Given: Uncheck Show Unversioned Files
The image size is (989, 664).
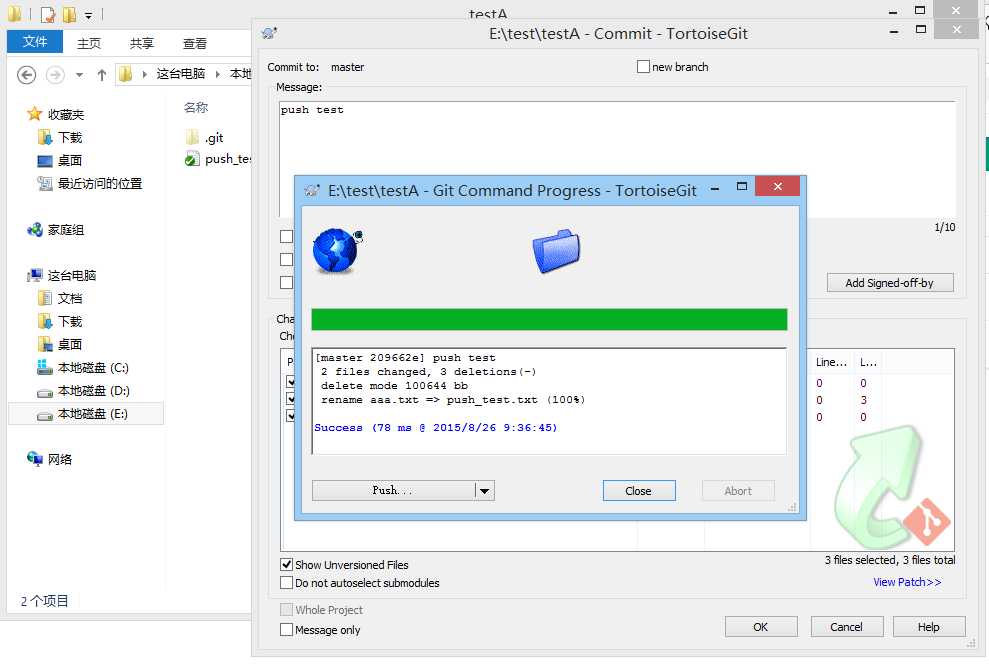Looking at the screenshot, I should 286,564.
